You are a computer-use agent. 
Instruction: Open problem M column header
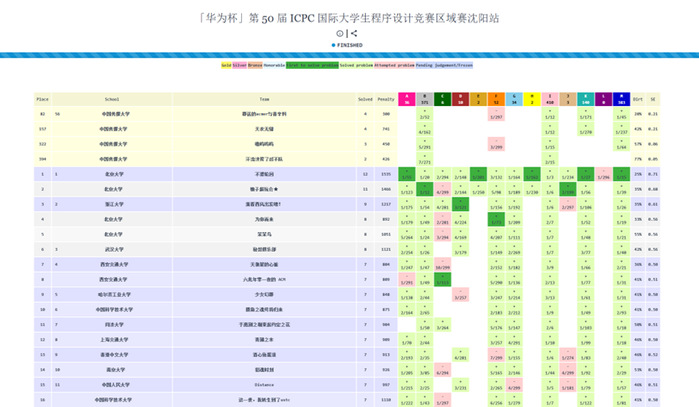tap(622, 100)
